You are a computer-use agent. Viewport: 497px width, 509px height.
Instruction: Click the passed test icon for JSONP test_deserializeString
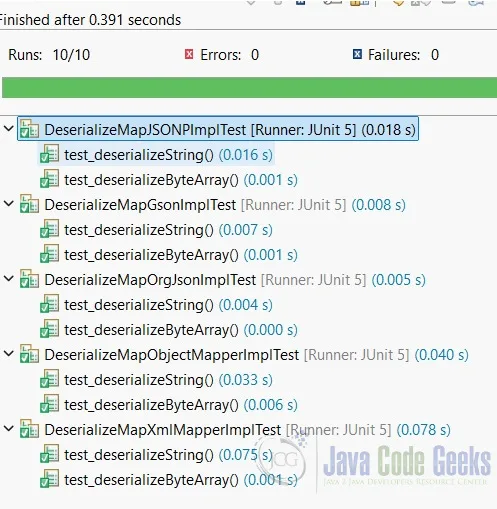tap(49, 154)
